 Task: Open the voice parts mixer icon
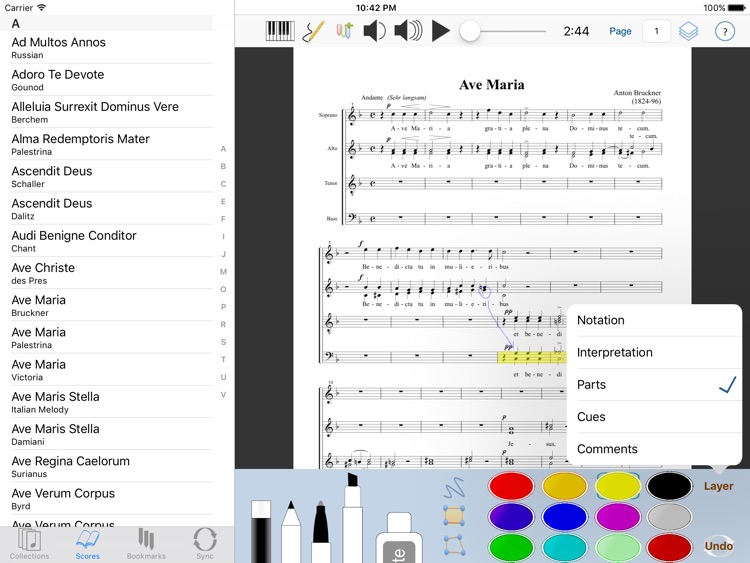click(344, 31)
